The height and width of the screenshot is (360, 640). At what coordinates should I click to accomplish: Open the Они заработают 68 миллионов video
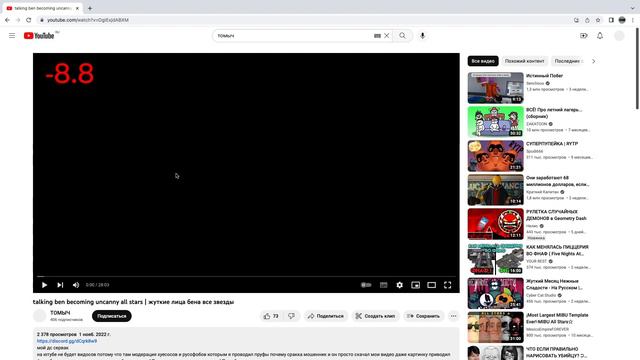pyautogui.click(x=558, y=181)
